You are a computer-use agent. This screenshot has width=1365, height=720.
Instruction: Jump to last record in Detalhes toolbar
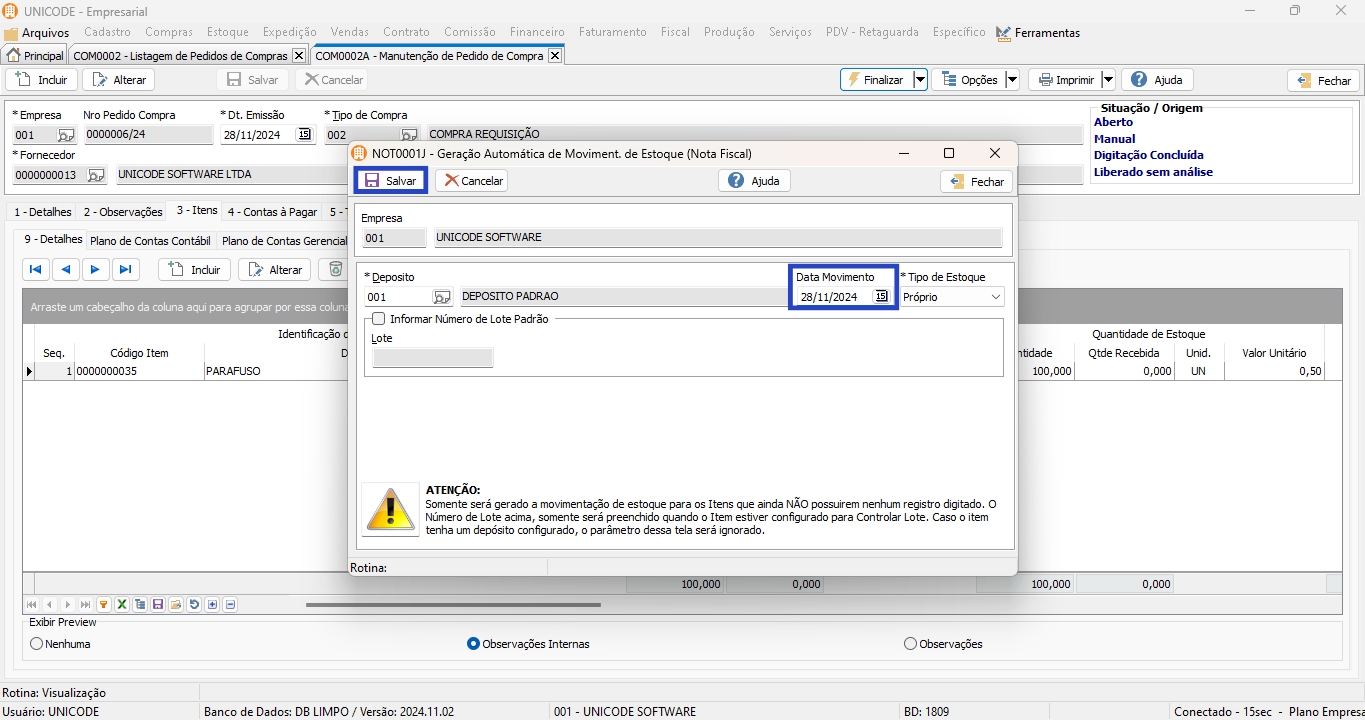tap(125, 270)
